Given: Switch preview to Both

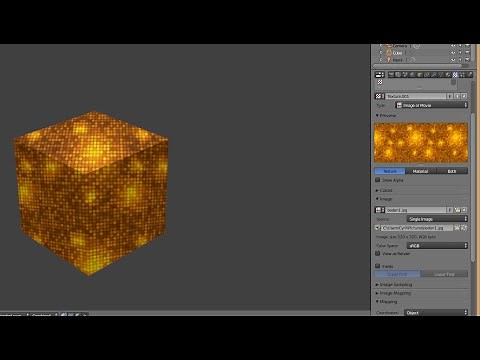Looking at the screenshot, I should click(452, 171).
